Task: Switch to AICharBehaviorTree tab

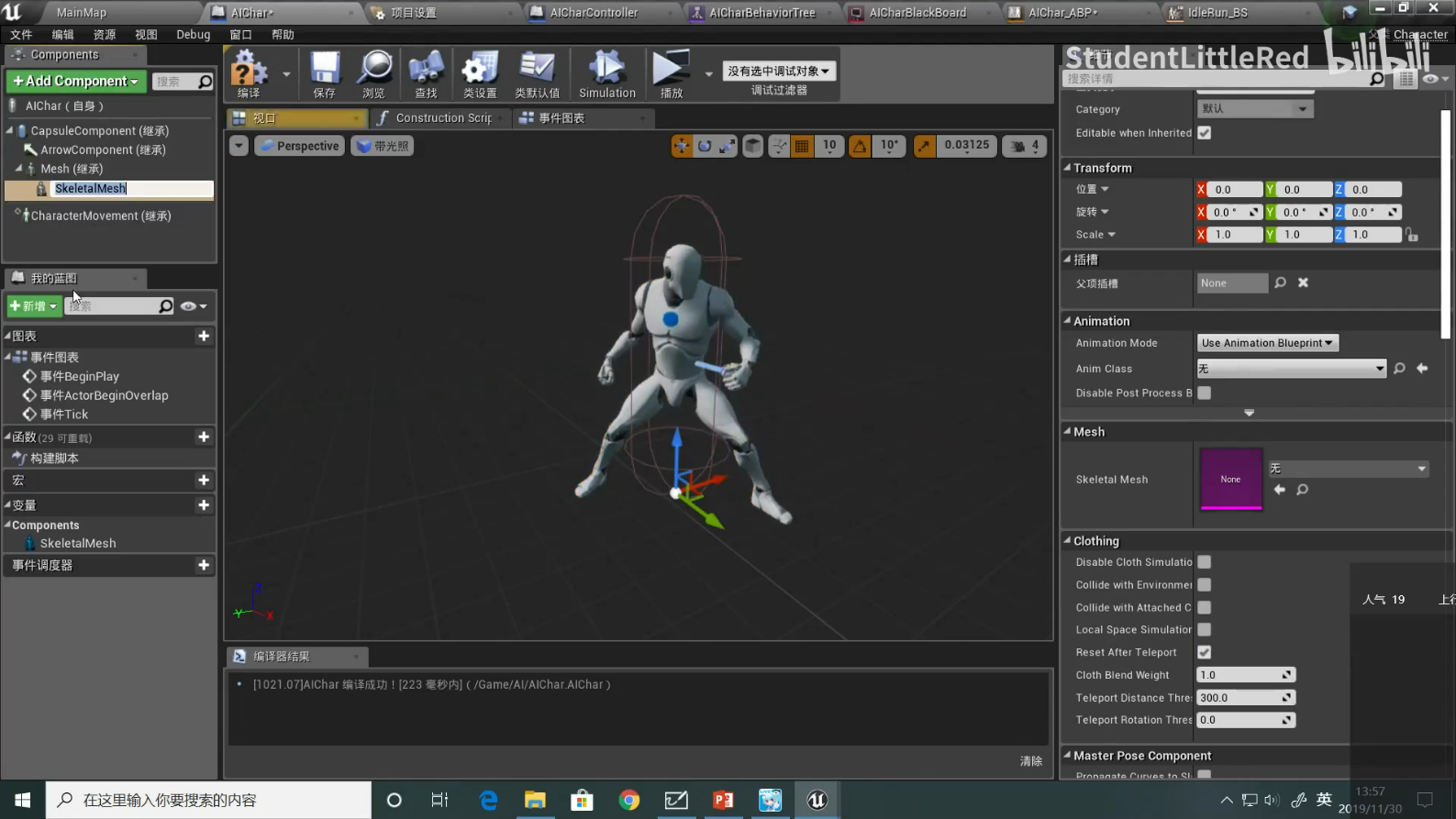Action: click(x=761, y=13)
